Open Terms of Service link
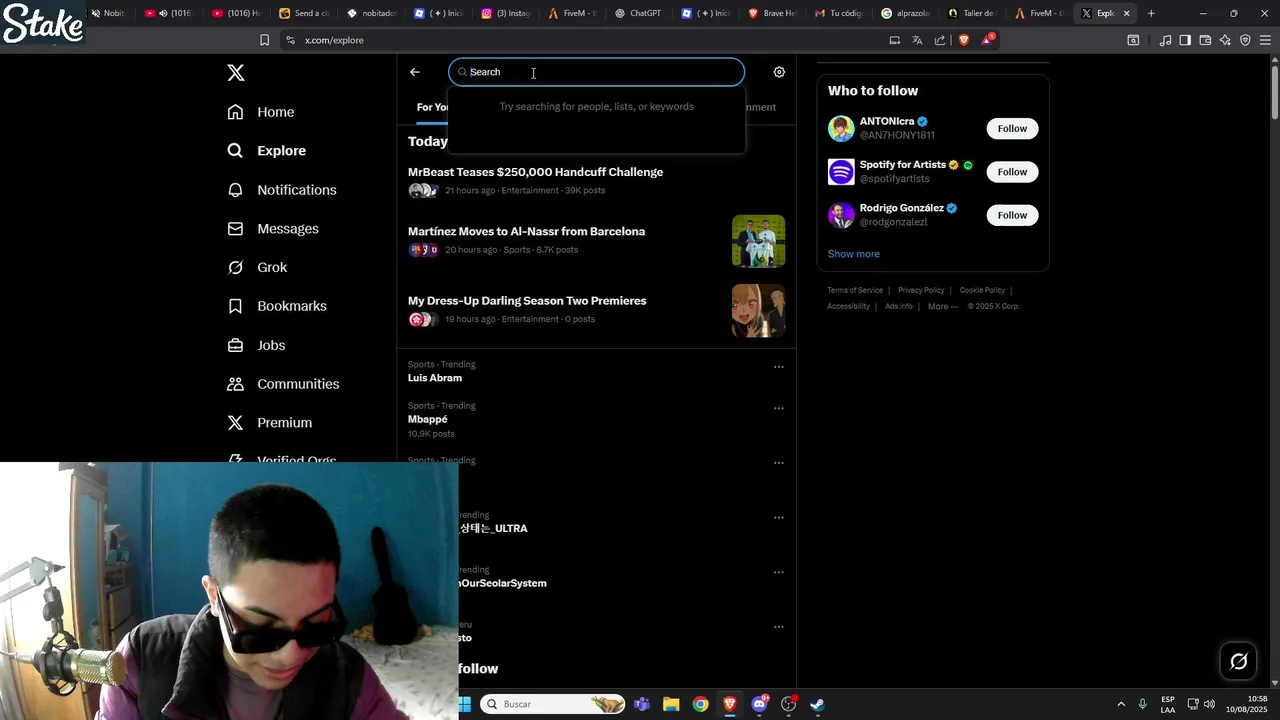The height and width of the screenshot is (720, 1280). tap(855, 290)
